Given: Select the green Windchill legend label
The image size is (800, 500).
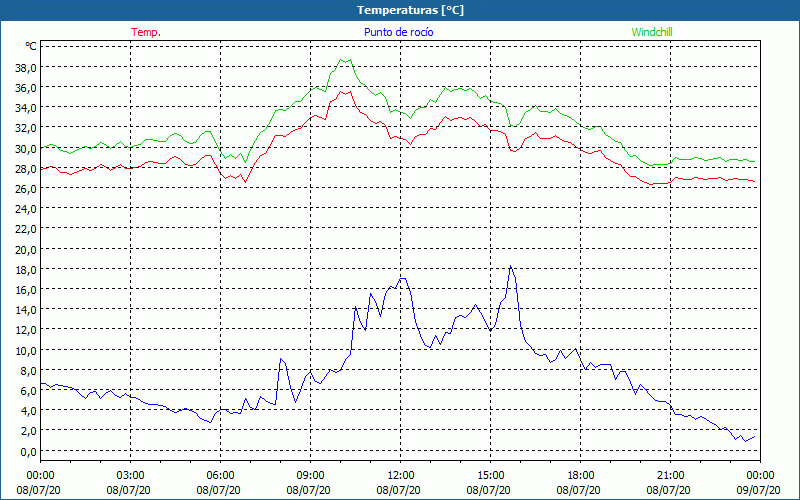Looking at the screenshot, I should point(652,32).
